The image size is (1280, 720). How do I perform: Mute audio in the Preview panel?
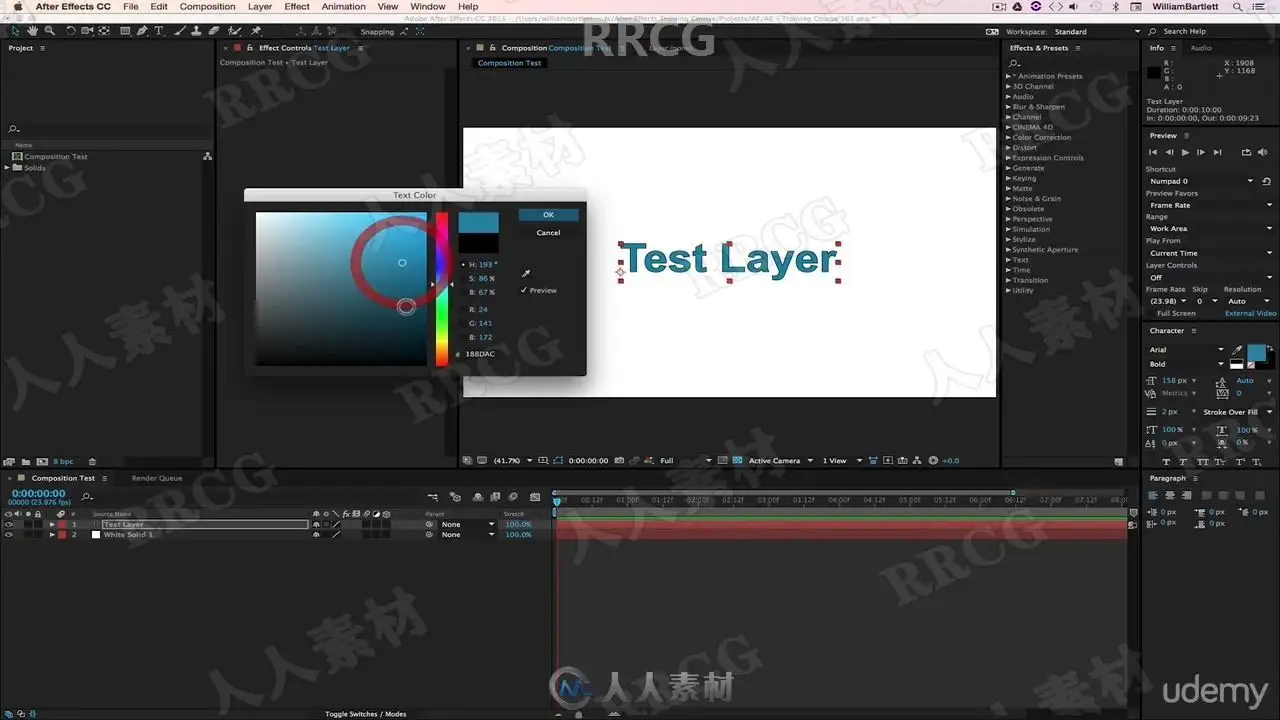(1263, 152)
